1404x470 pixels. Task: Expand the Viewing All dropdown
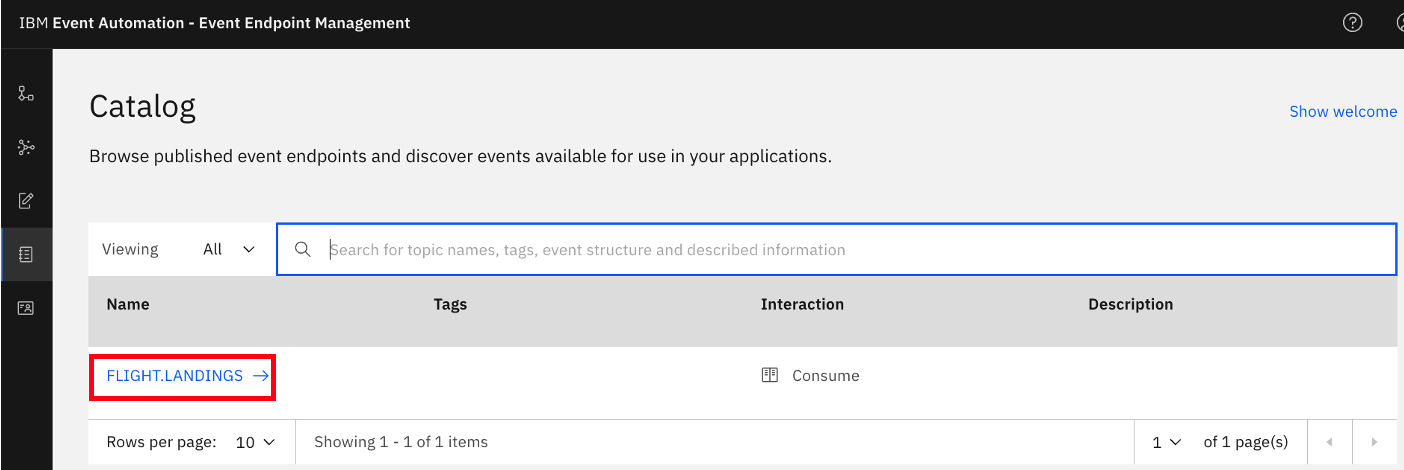pyautogui.click(x=230, y=249)
